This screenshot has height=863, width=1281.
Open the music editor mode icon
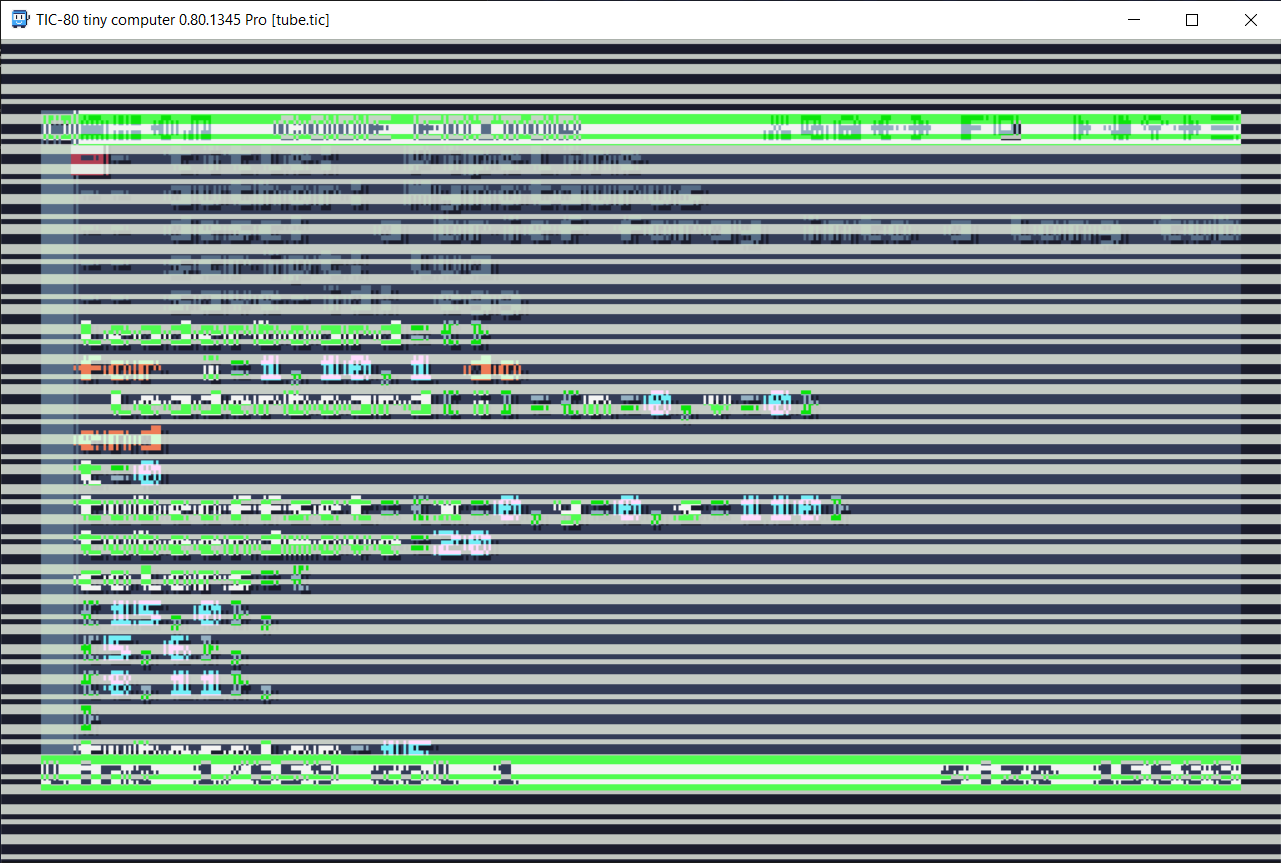[198, 128]
